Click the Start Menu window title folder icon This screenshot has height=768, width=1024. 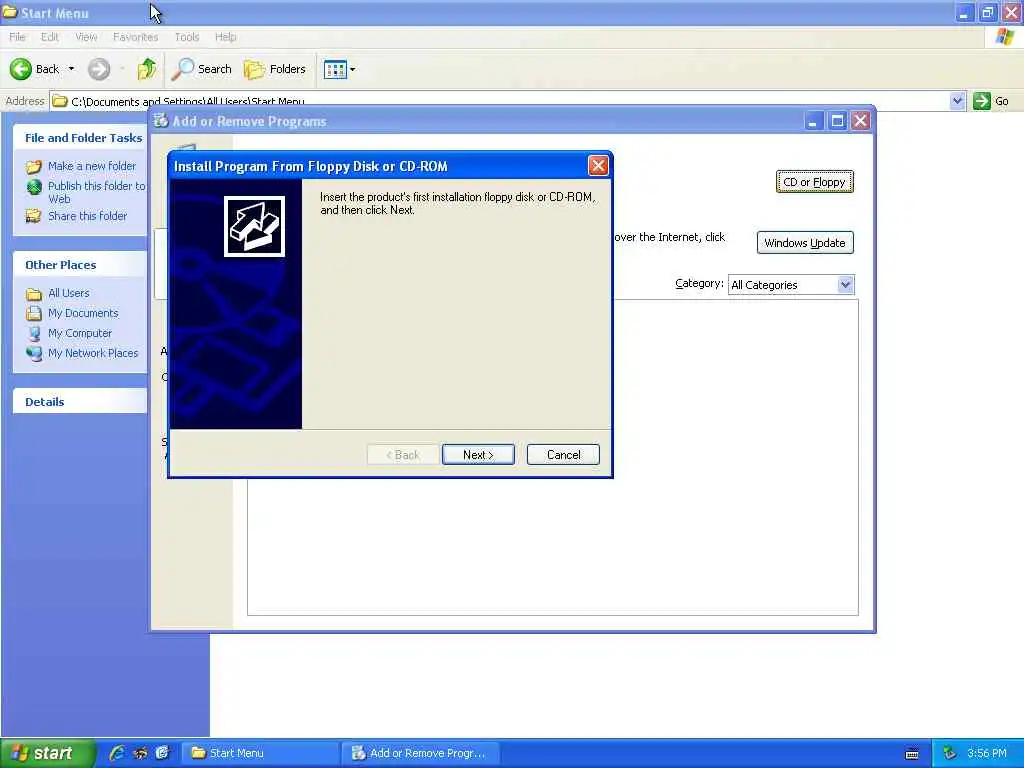(9, 12)
